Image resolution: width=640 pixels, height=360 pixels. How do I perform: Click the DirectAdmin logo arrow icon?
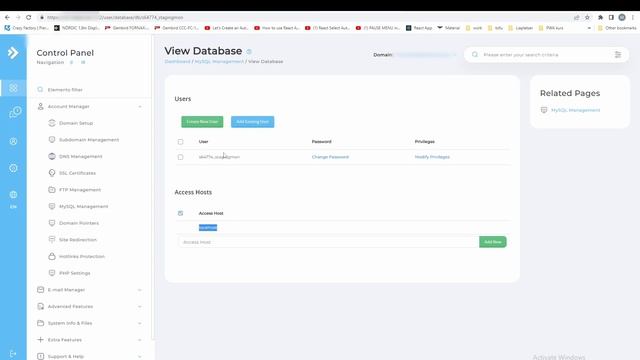pyautogui.click(x=13, y=53)
